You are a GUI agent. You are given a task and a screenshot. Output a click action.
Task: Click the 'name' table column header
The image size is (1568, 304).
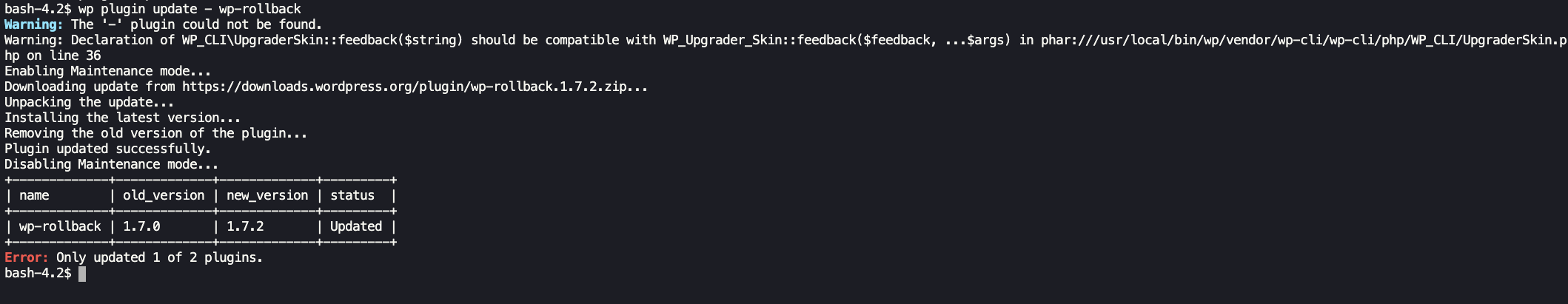click(34, 195)
